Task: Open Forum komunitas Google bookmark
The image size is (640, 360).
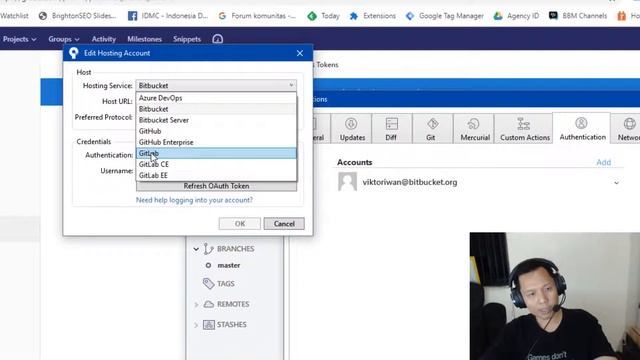Action: [x=257, y=16]
